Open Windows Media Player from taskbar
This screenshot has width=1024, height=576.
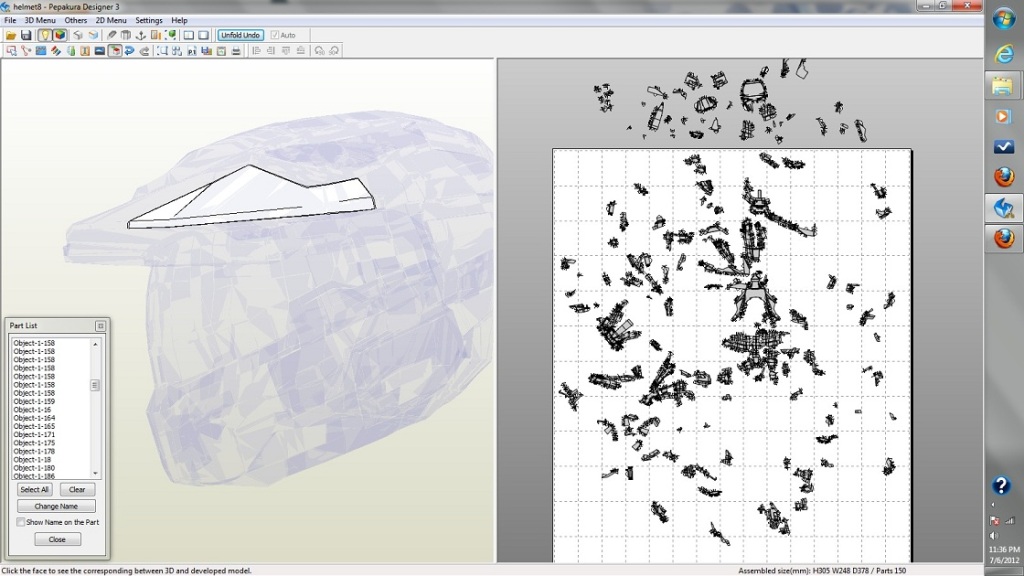point(1002,116)
